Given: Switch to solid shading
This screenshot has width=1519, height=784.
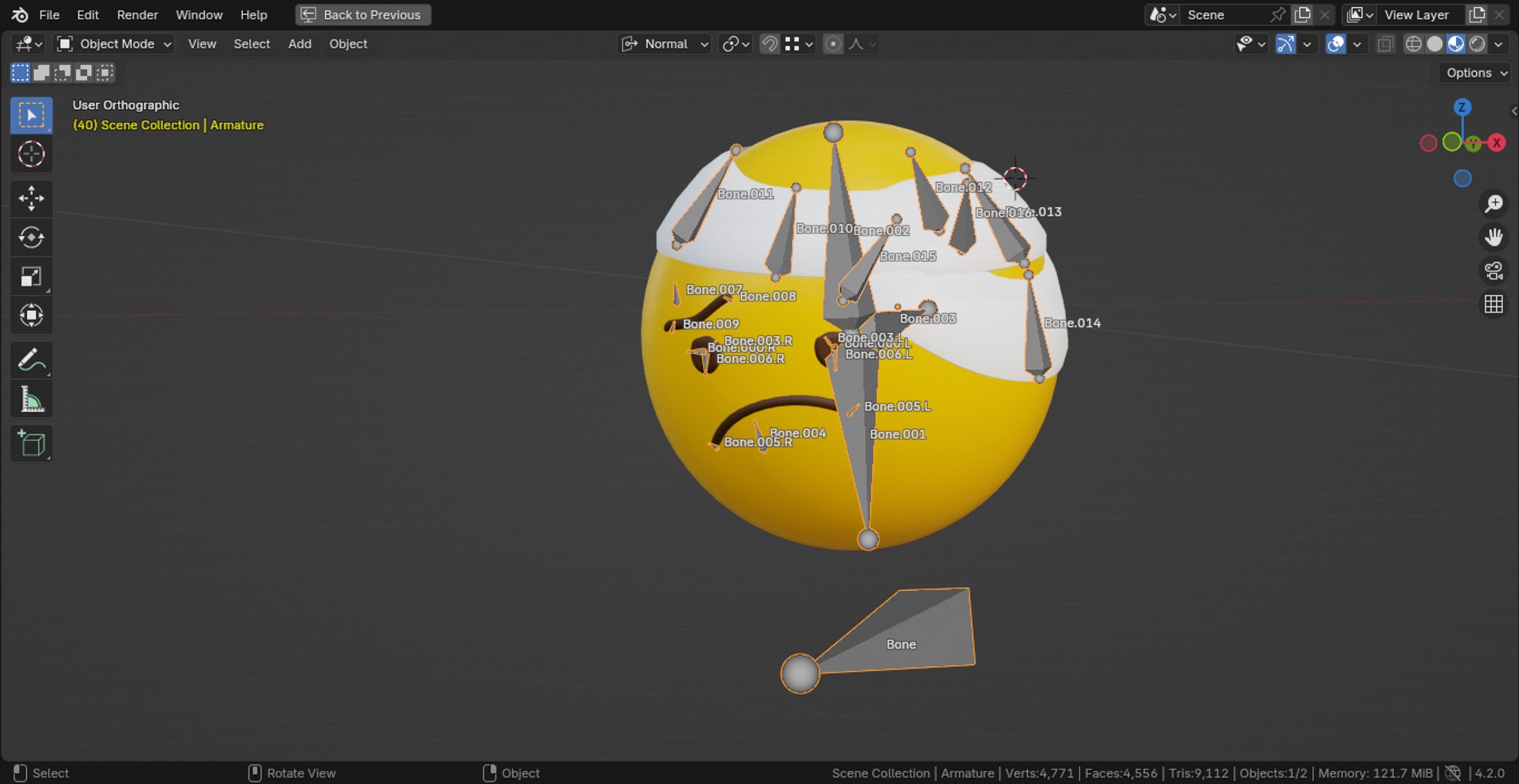Looking at the screenshot, I should (x=1434, y=44).
